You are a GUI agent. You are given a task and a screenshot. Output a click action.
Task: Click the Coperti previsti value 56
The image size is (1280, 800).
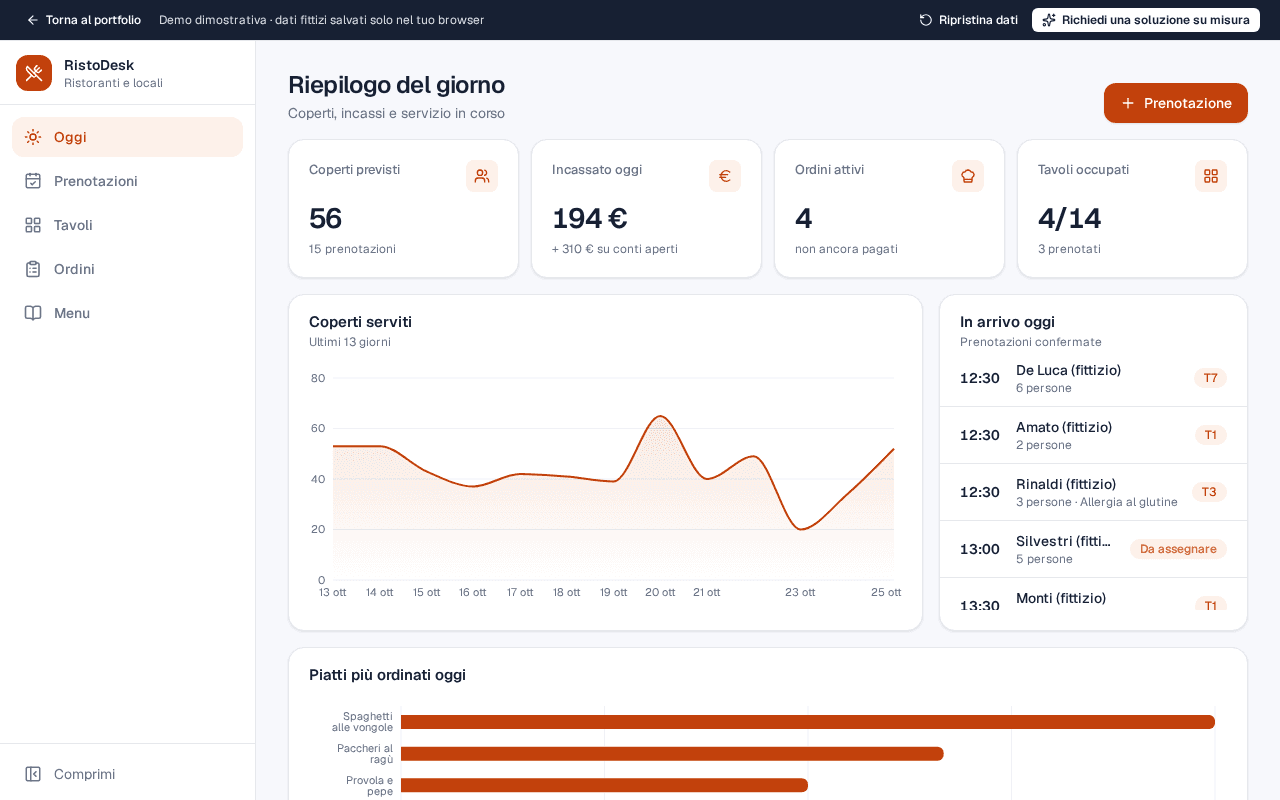(326, 218)
